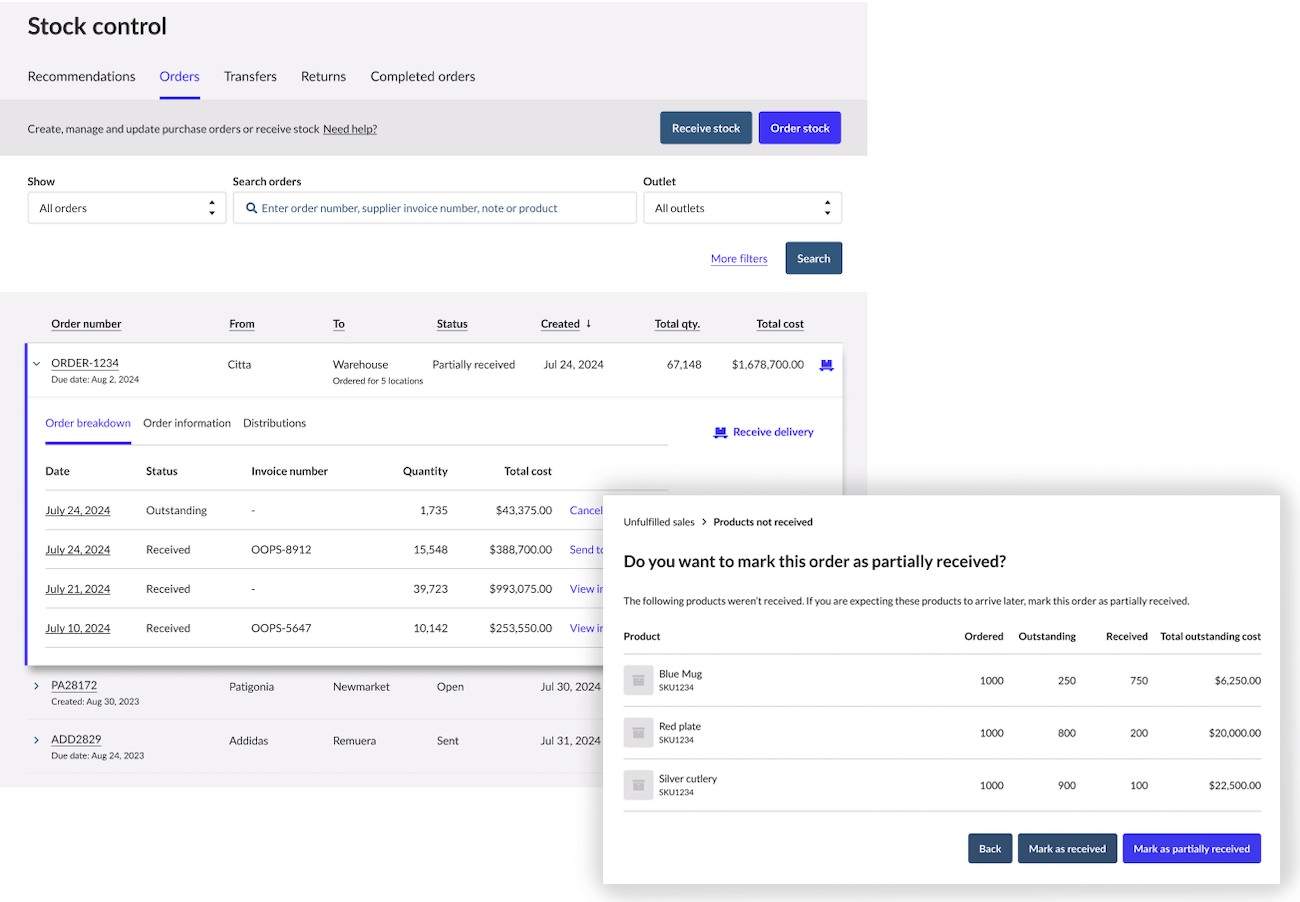Image resolution: width=1300 pixels, height=902 pixels.
Task: Open the Completed orders tab
Action: pos(423,77)
